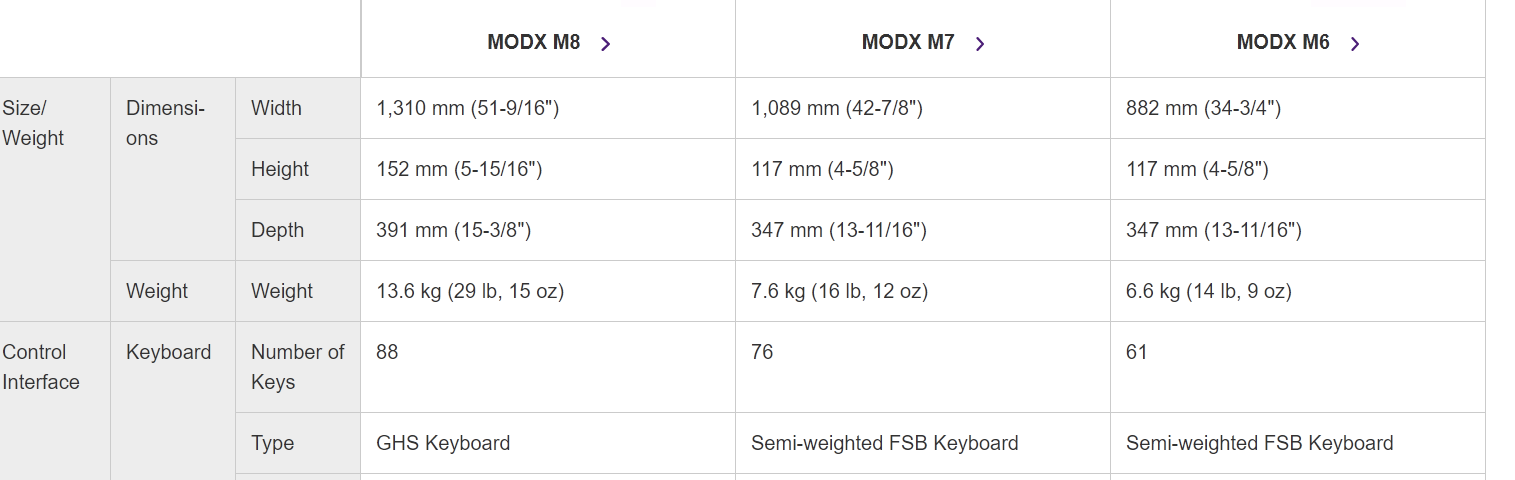Select the MODX M6 key count 61

[x=1137, y=352]
